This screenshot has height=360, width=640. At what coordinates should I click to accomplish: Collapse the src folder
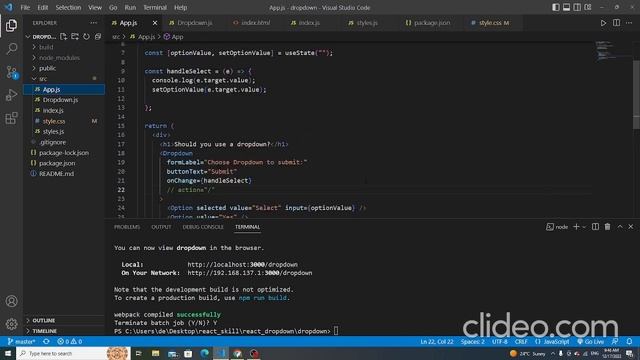[x=43, y=78]
